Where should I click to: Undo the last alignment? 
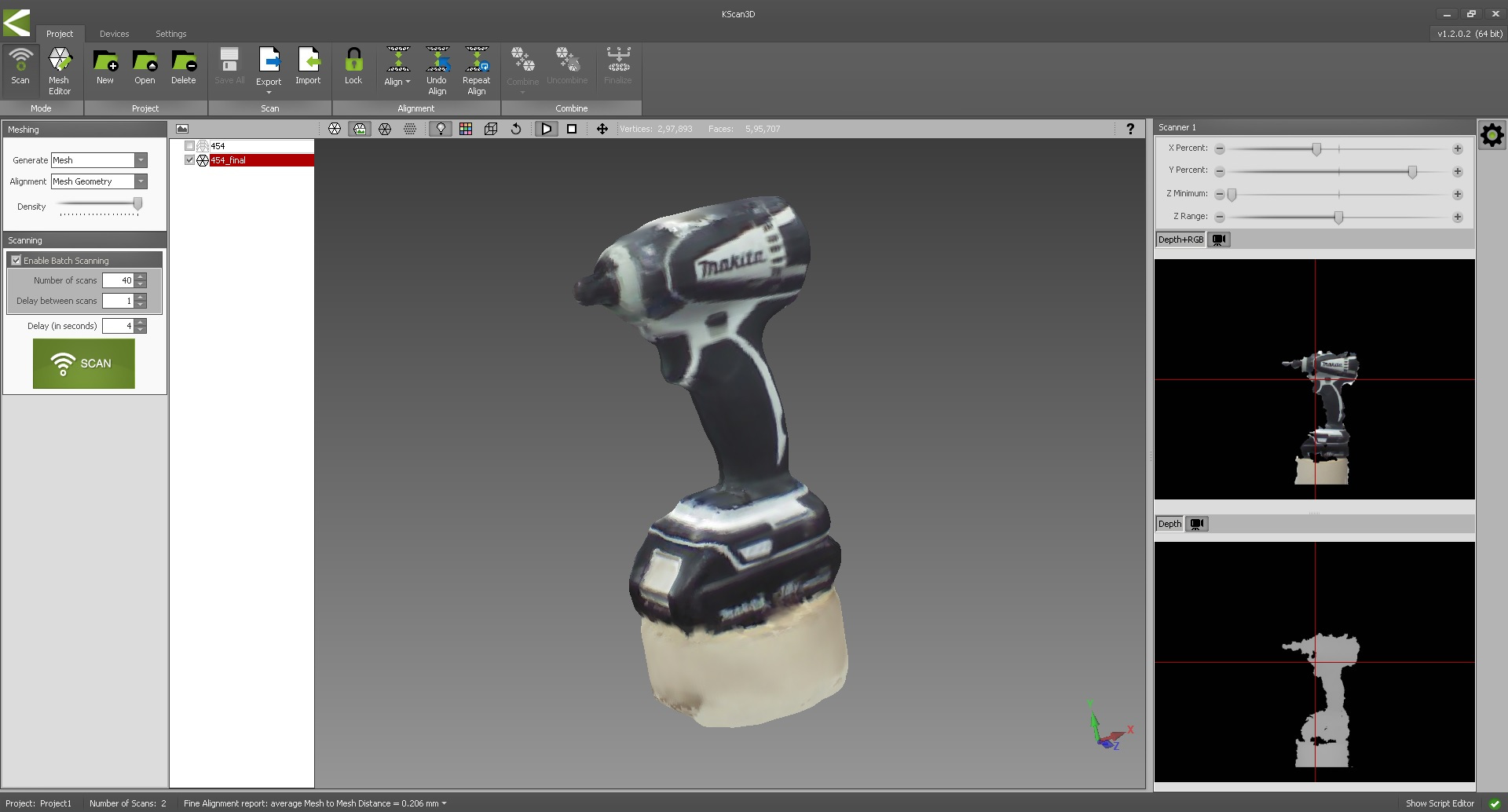coord(437,71)
